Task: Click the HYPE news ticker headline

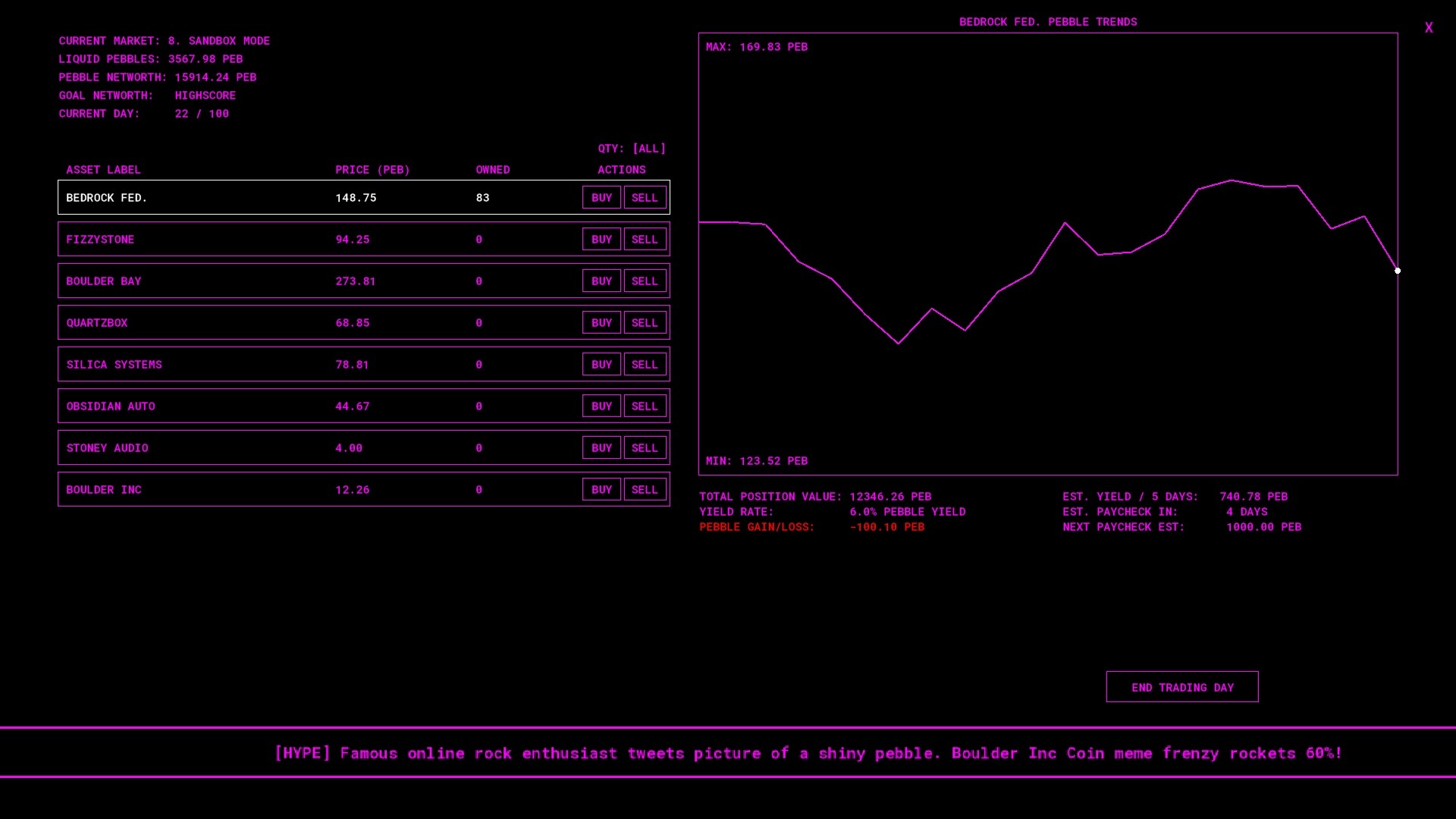Action: click(x=808, y=753)
